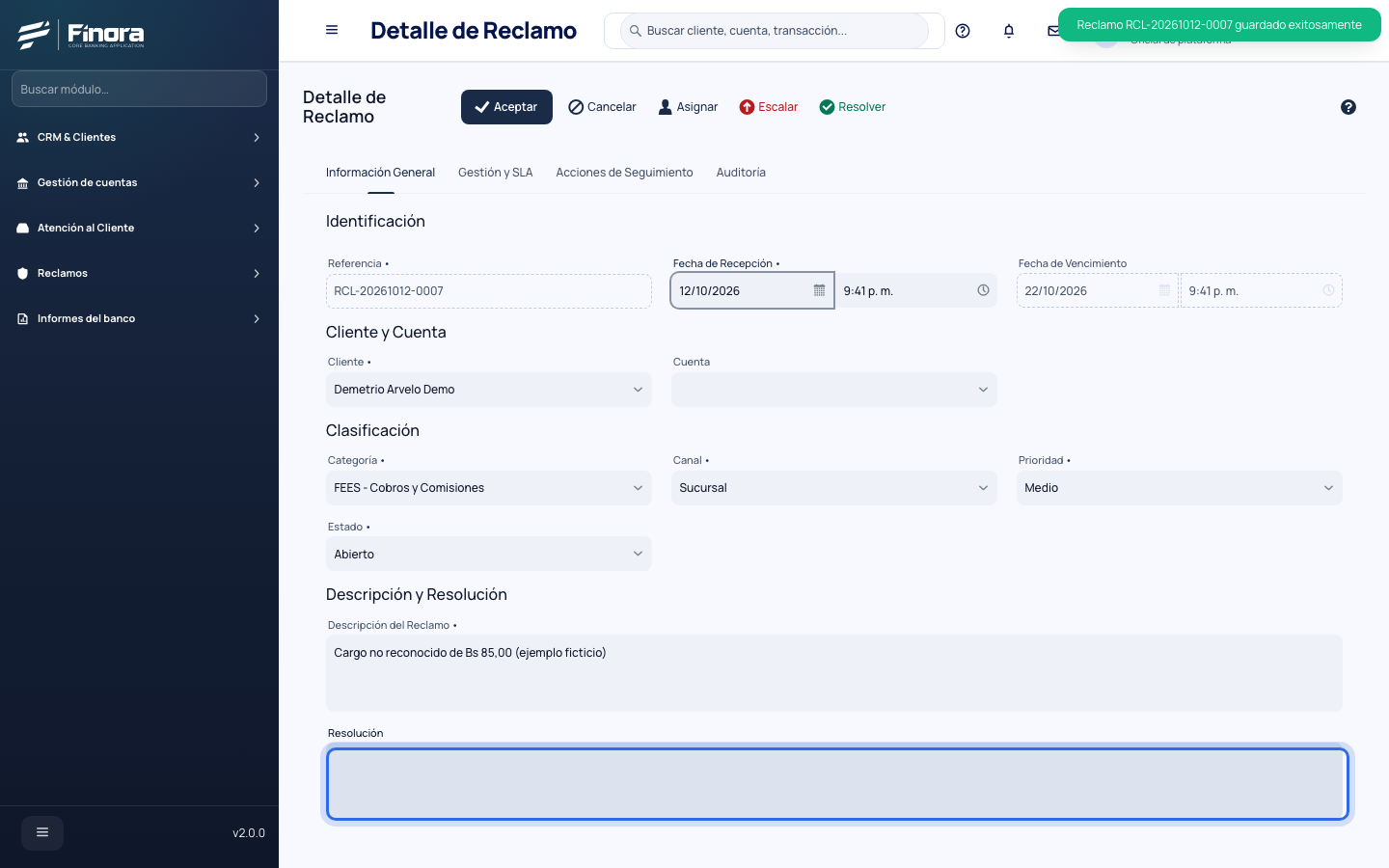The image size is (1389, 868).
Task: Open the help circle icon in the top bar
Action: pyautogui.click(x=963, y=31)
